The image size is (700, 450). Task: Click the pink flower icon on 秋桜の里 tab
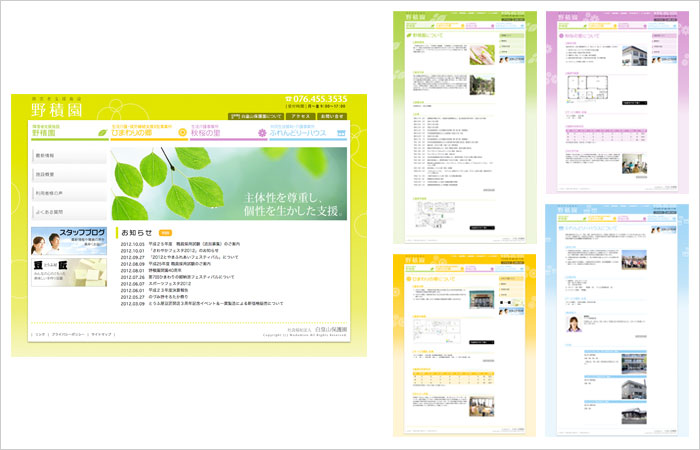coord(263,132)
